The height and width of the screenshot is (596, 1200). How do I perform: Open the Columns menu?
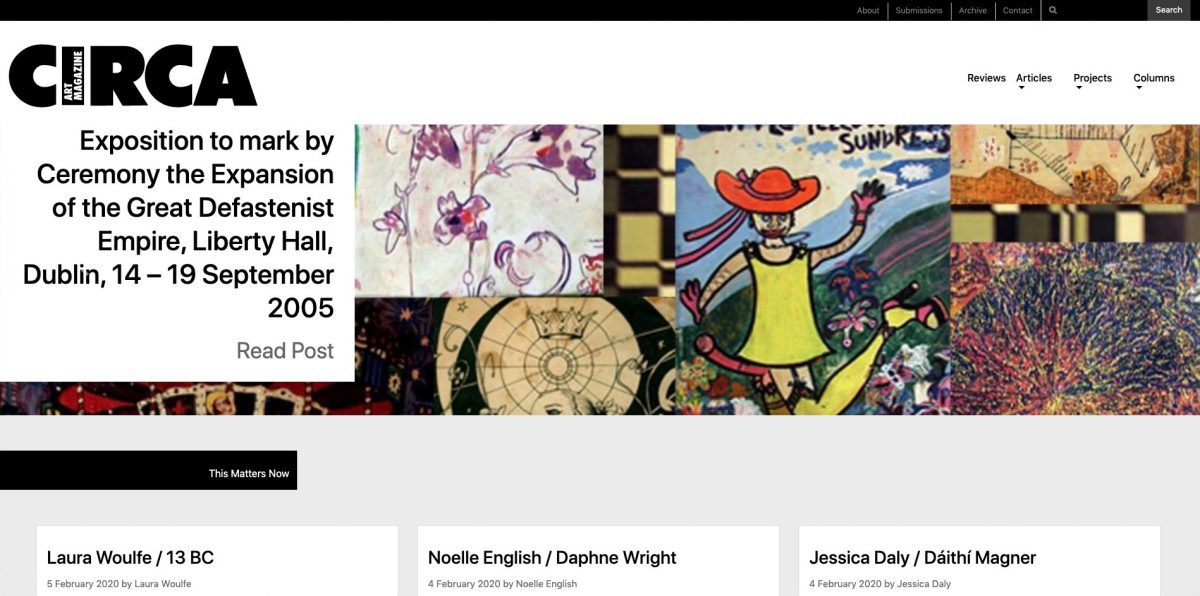coord(1154,78)
